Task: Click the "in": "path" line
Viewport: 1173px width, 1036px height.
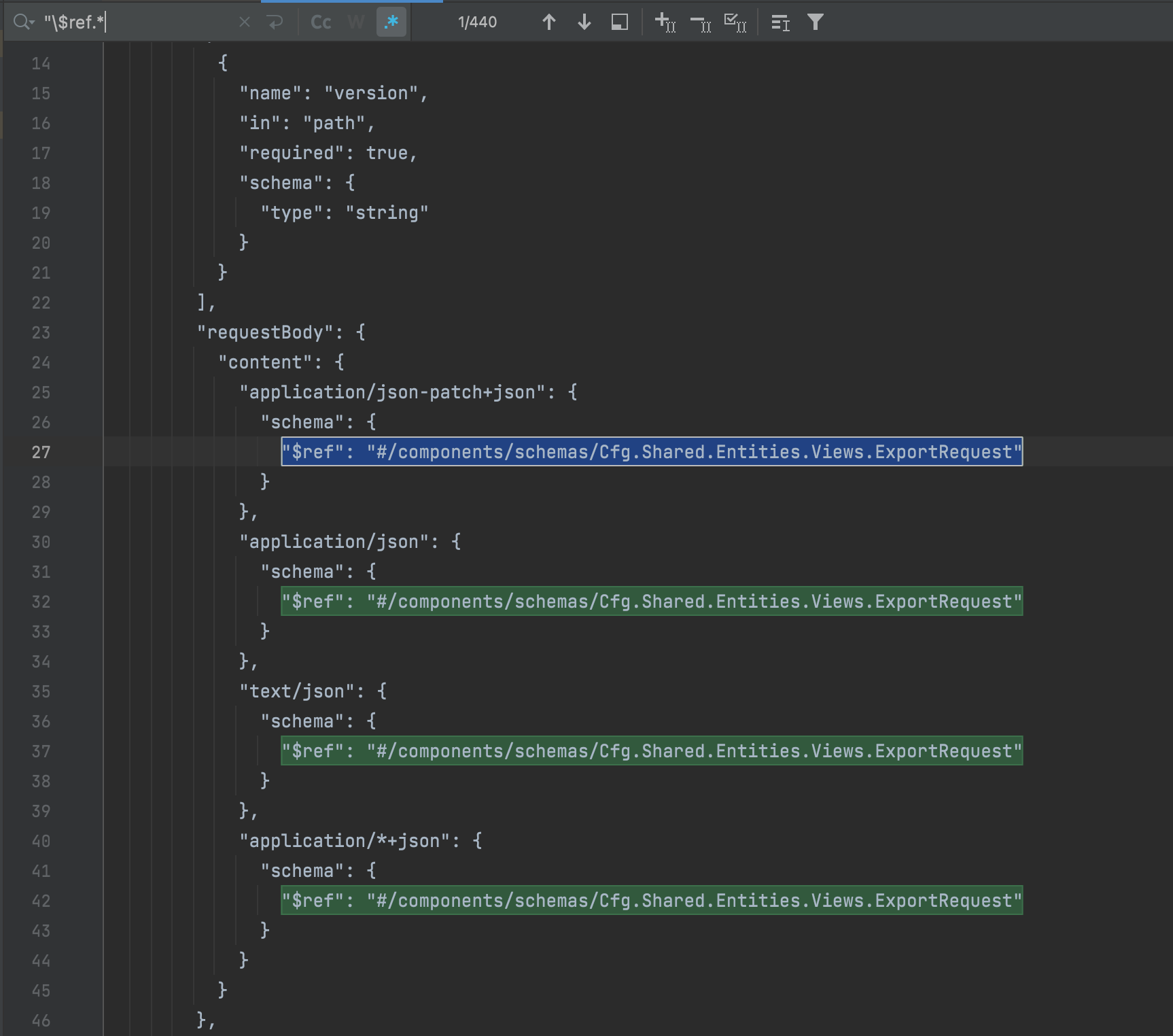Action: pos(307,123)
